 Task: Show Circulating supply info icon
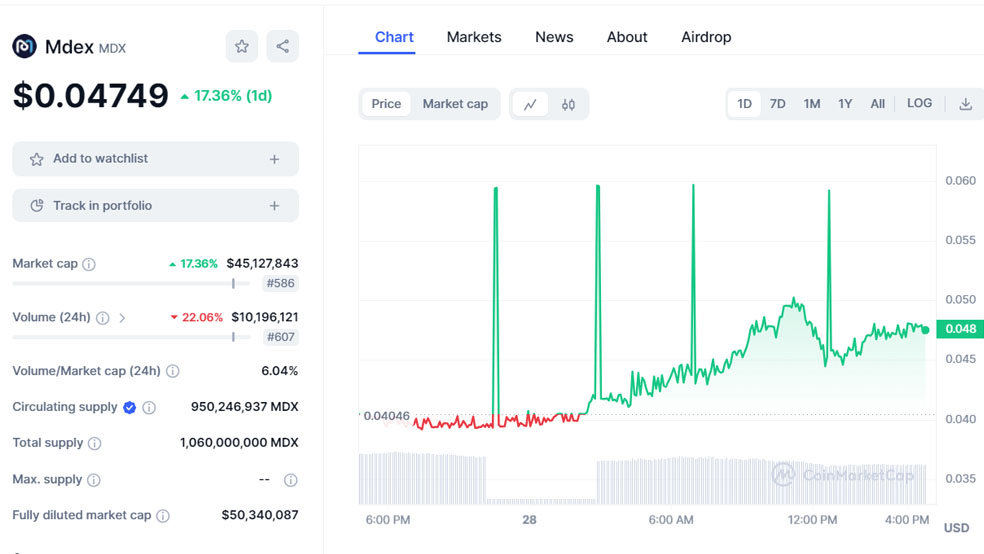tap(149, 408)
